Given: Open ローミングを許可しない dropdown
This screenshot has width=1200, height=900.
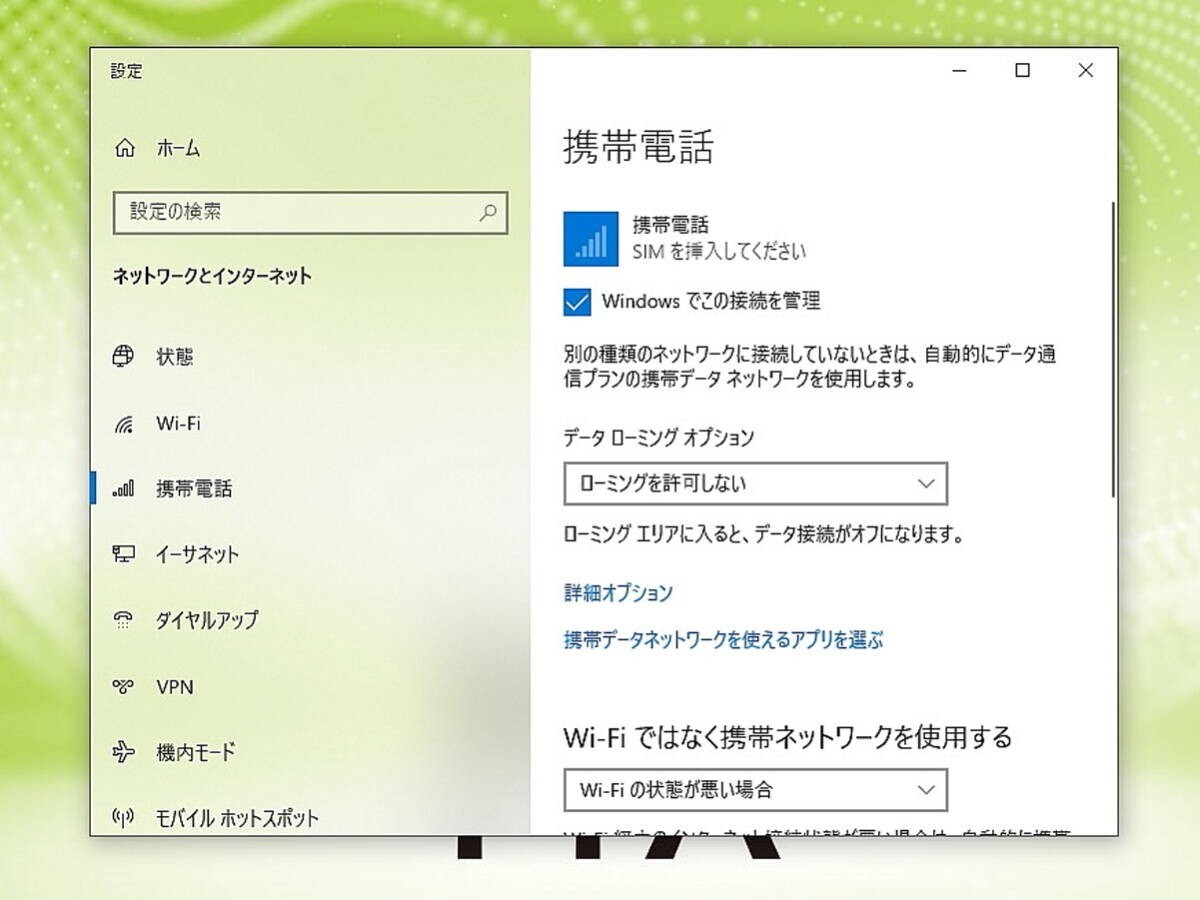Looking at the screenshot, I should [755, 484].
